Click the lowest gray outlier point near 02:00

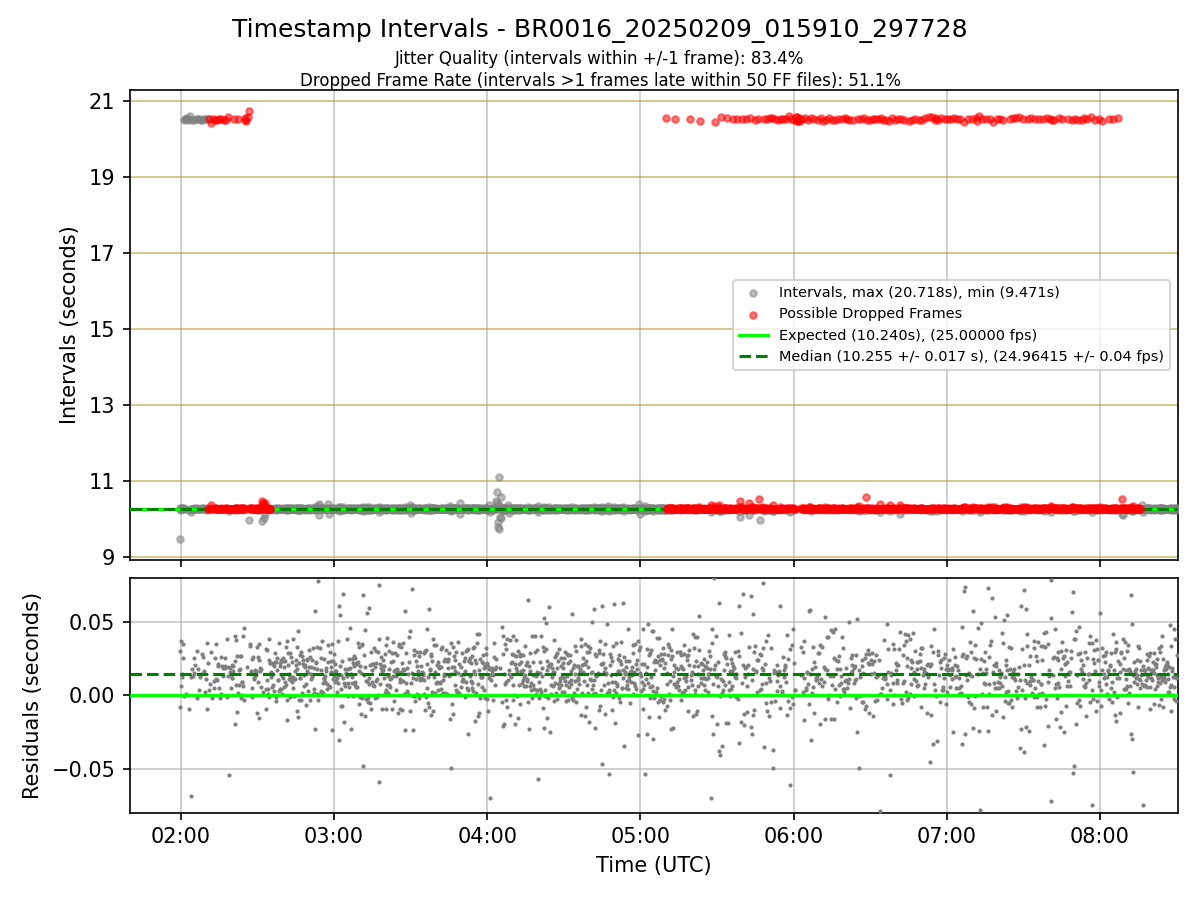[x=180, y=539]
